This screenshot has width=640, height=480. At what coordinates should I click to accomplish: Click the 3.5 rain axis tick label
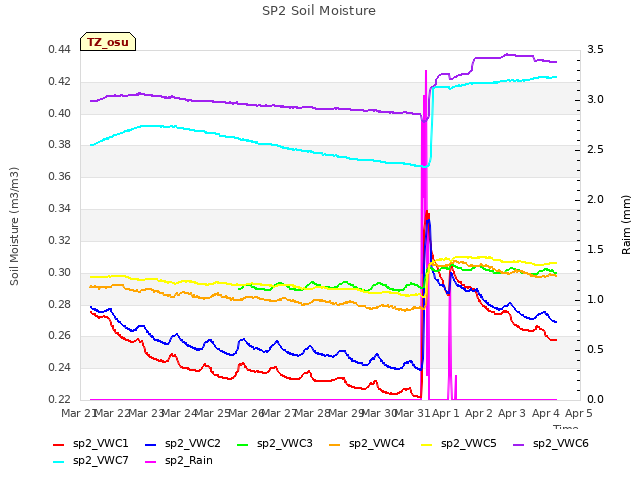coord(595,50)
